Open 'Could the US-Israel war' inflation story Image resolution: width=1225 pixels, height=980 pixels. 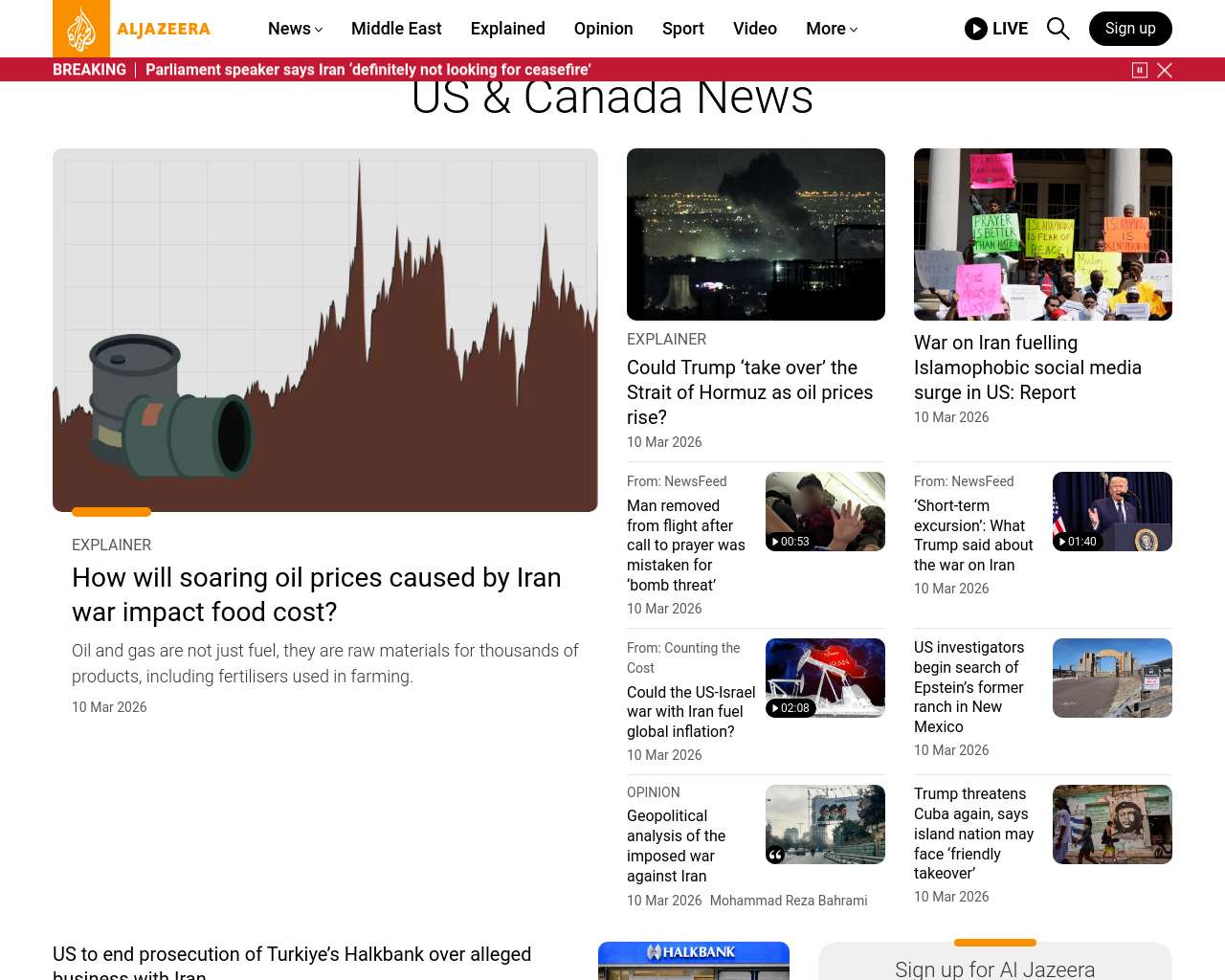(691, 712)
